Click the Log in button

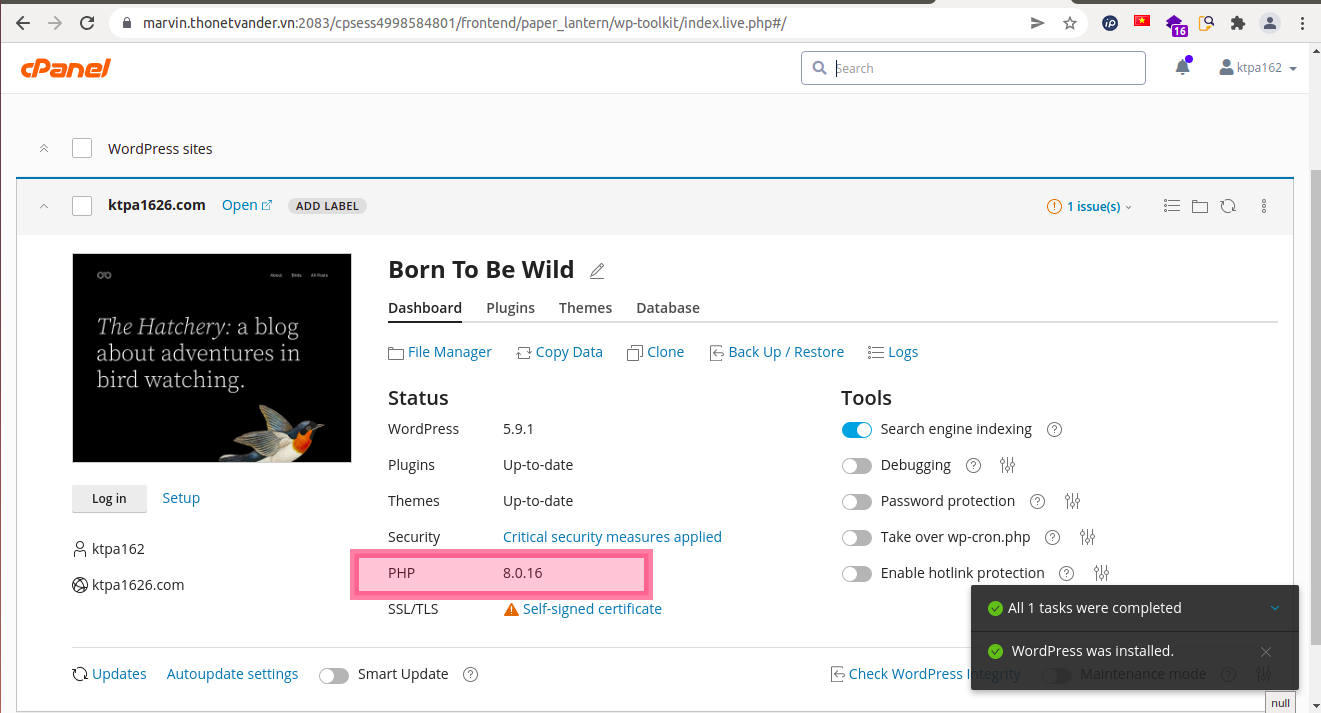click(109, 499)
